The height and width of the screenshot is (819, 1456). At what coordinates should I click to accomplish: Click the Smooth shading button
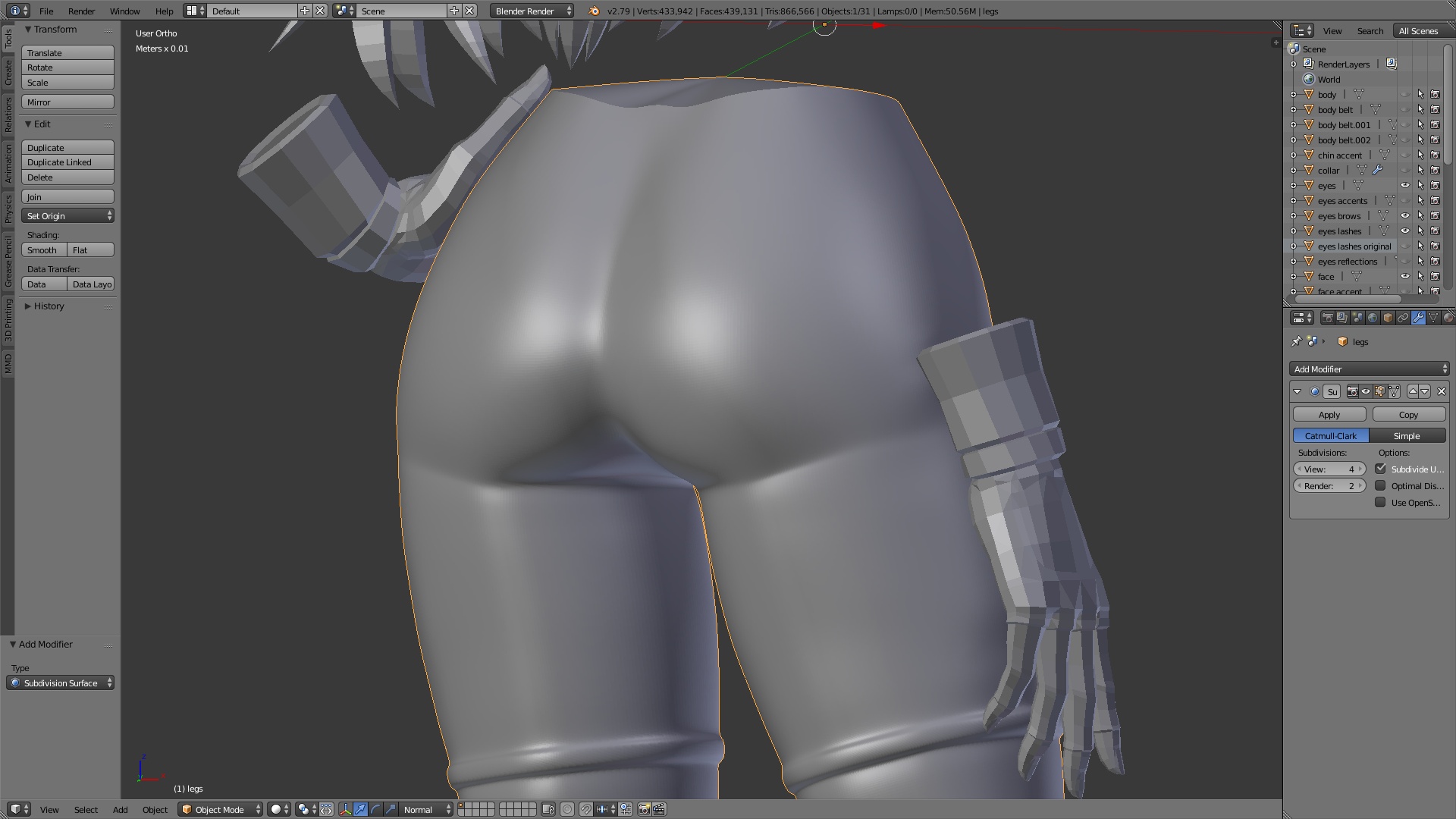(44, 249)
